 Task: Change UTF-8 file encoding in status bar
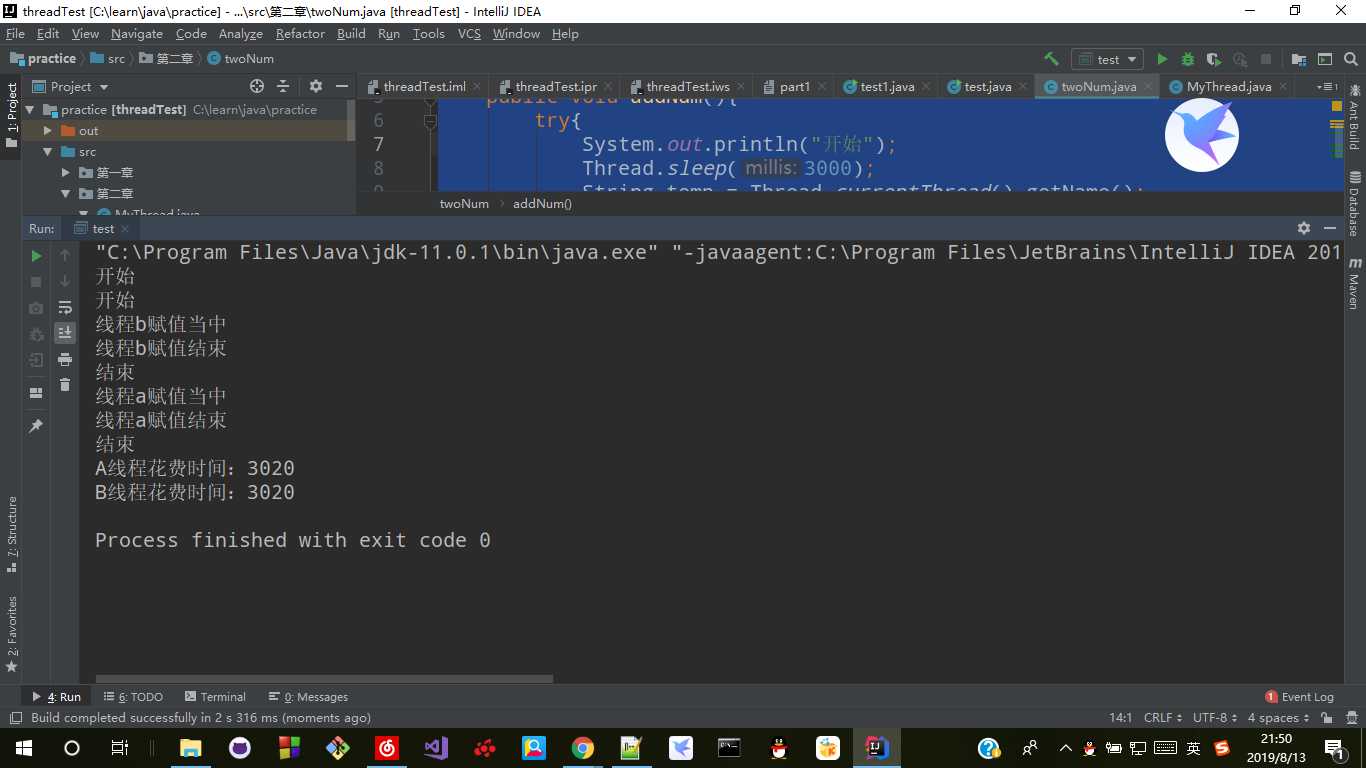[1215, 718]
